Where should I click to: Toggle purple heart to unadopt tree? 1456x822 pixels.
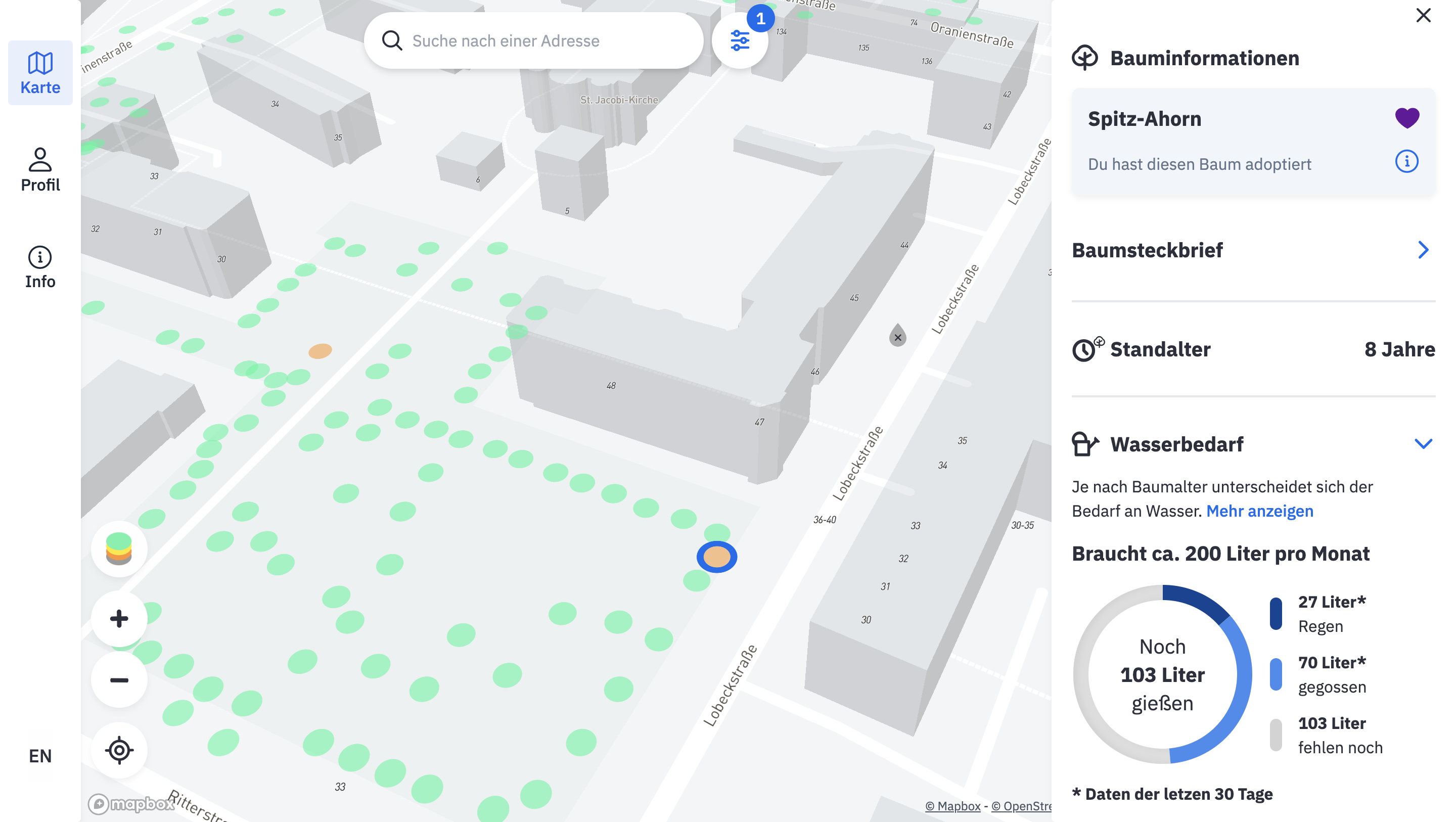[x=1406, y=118]
